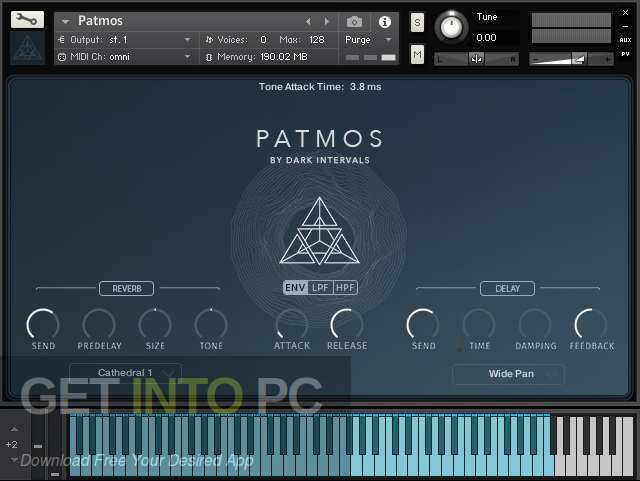Switch to the ENV tab
Viewport: 640px width, 481px height.
[x=296, y=287]
